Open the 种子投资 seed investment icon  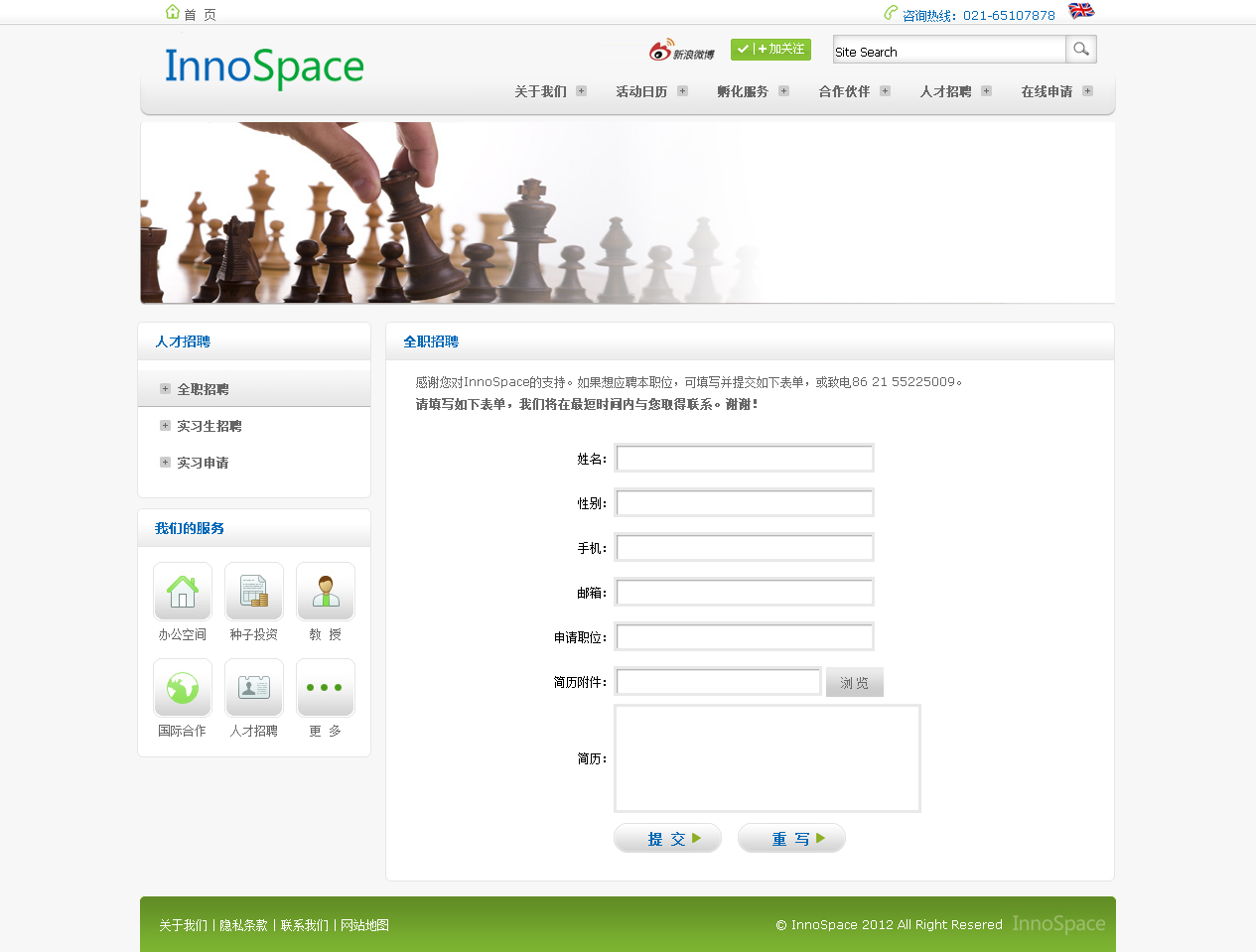[x=254, y=592]
